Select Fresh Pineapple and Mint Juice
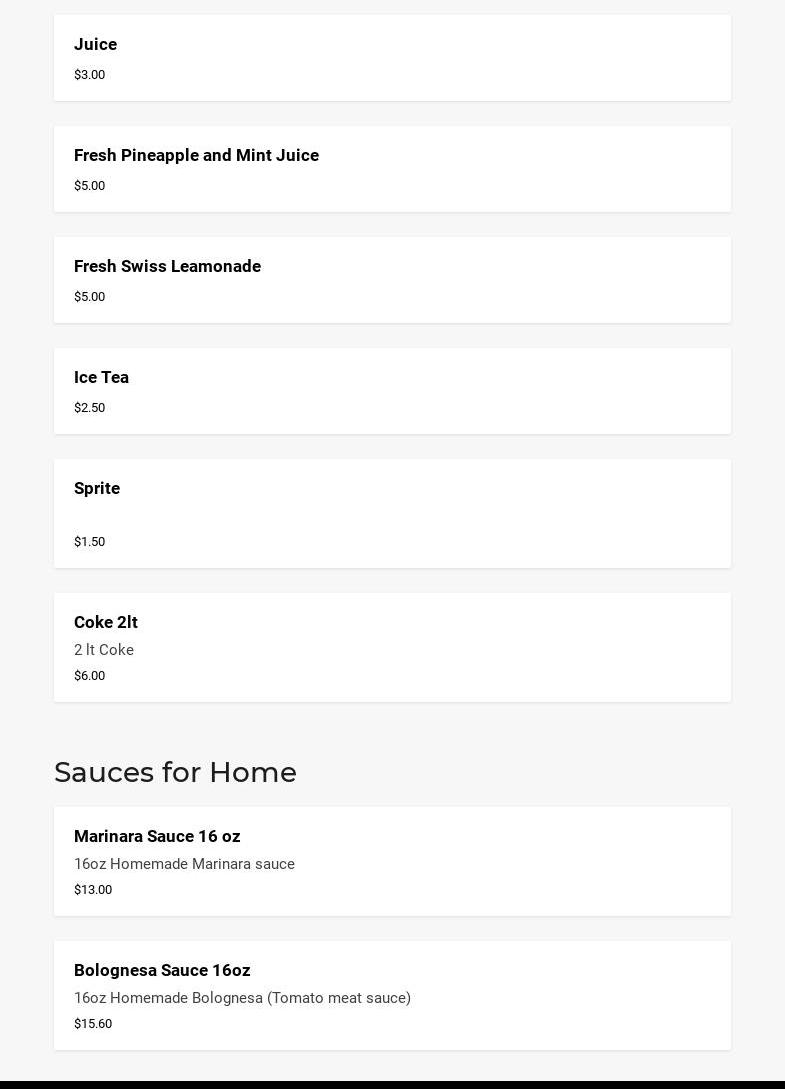The height and width of the screenshot is (1089, 785). [196, 155]
